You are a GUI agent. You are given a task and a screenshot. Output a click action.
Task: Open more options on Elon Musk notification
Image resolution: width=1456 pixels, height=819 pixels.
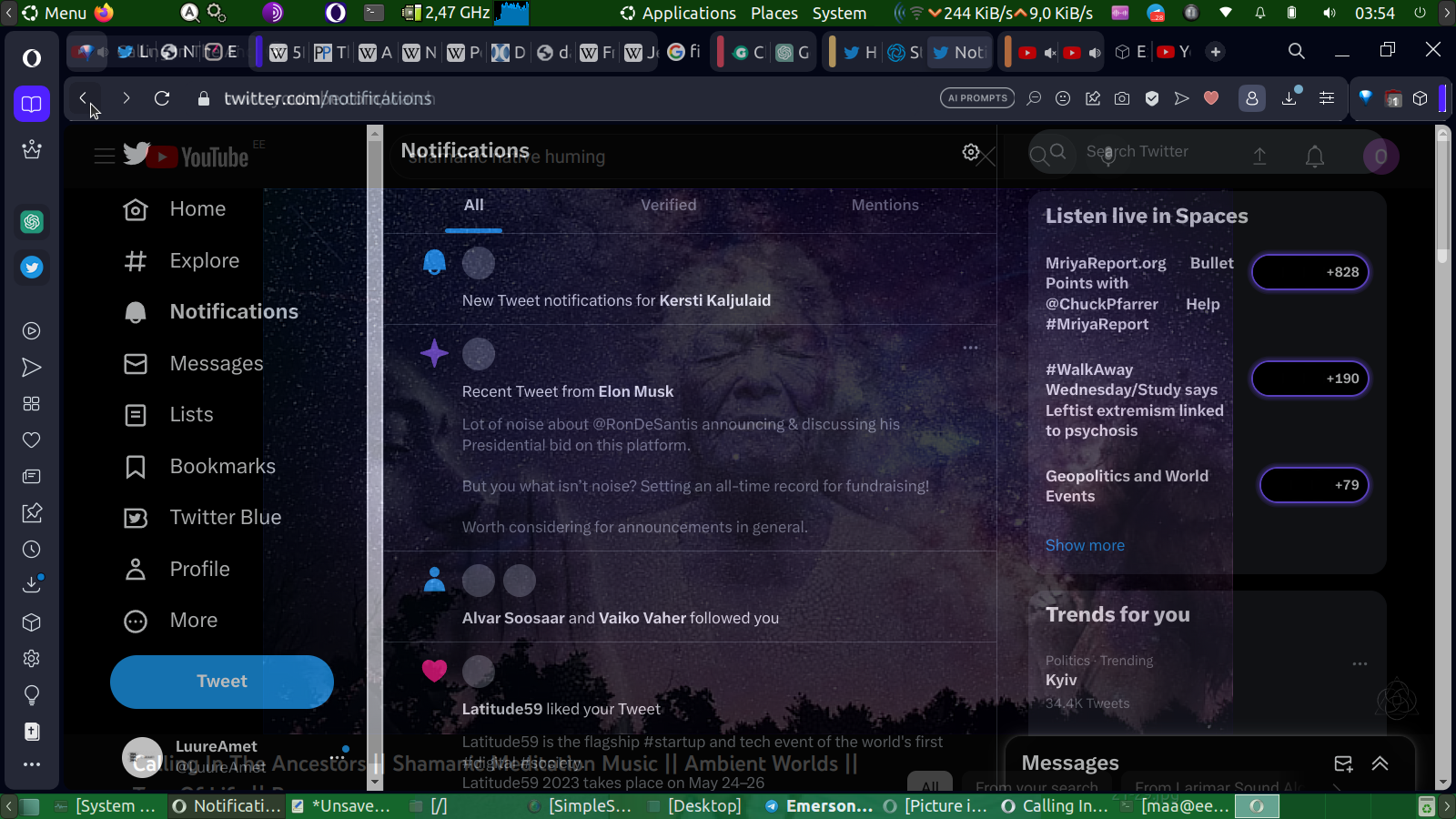[x=970, y=348]
